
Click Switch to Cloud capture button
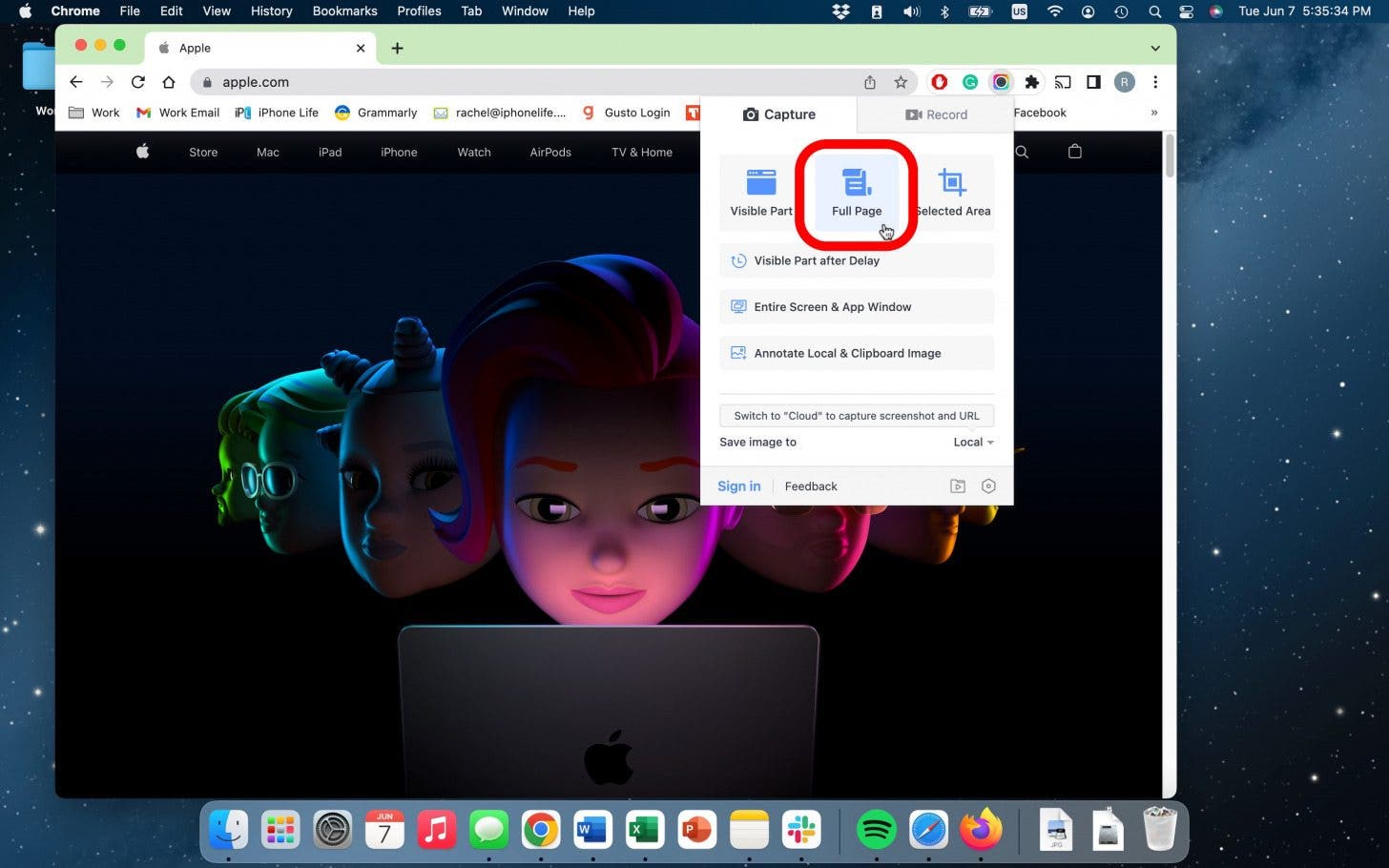point(856,416)
